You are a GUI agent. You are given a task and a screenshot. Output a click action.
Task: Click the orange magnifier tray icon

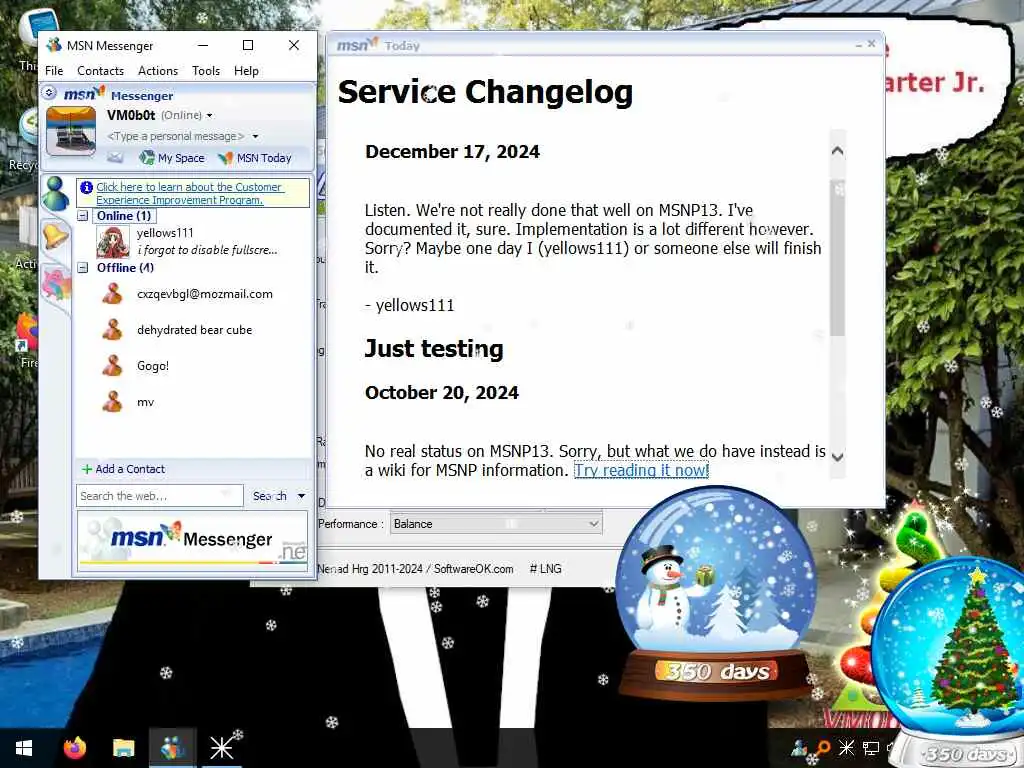click(x=823, y=747)
